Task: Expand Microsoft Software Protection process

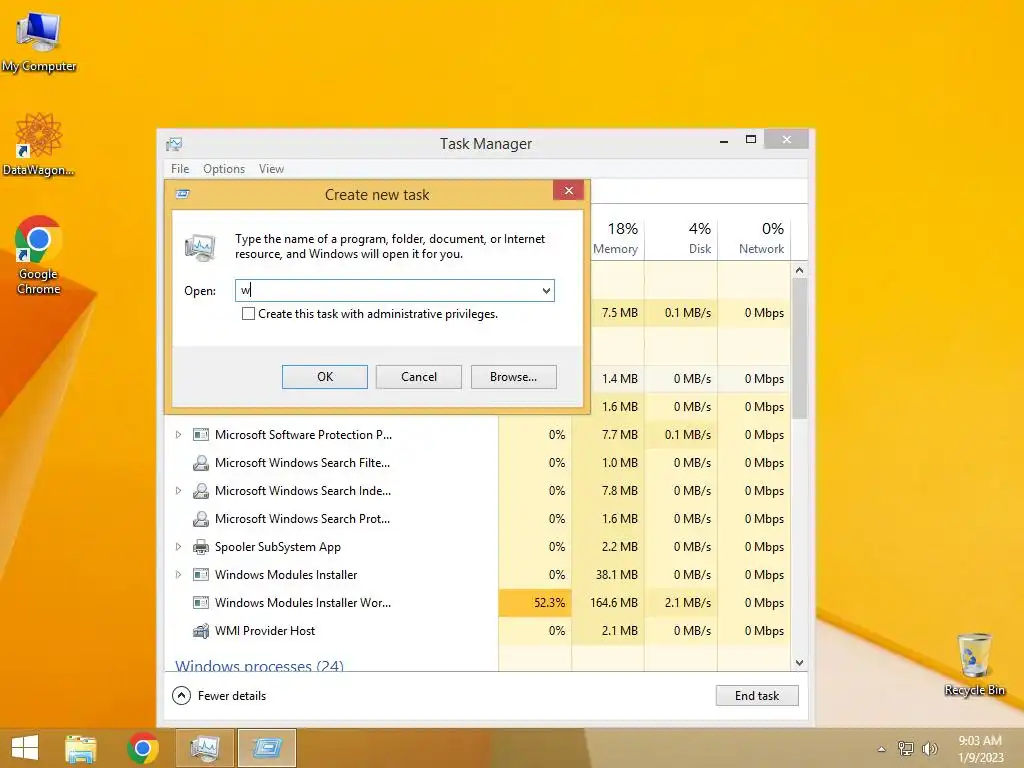Action: (178, 435)
